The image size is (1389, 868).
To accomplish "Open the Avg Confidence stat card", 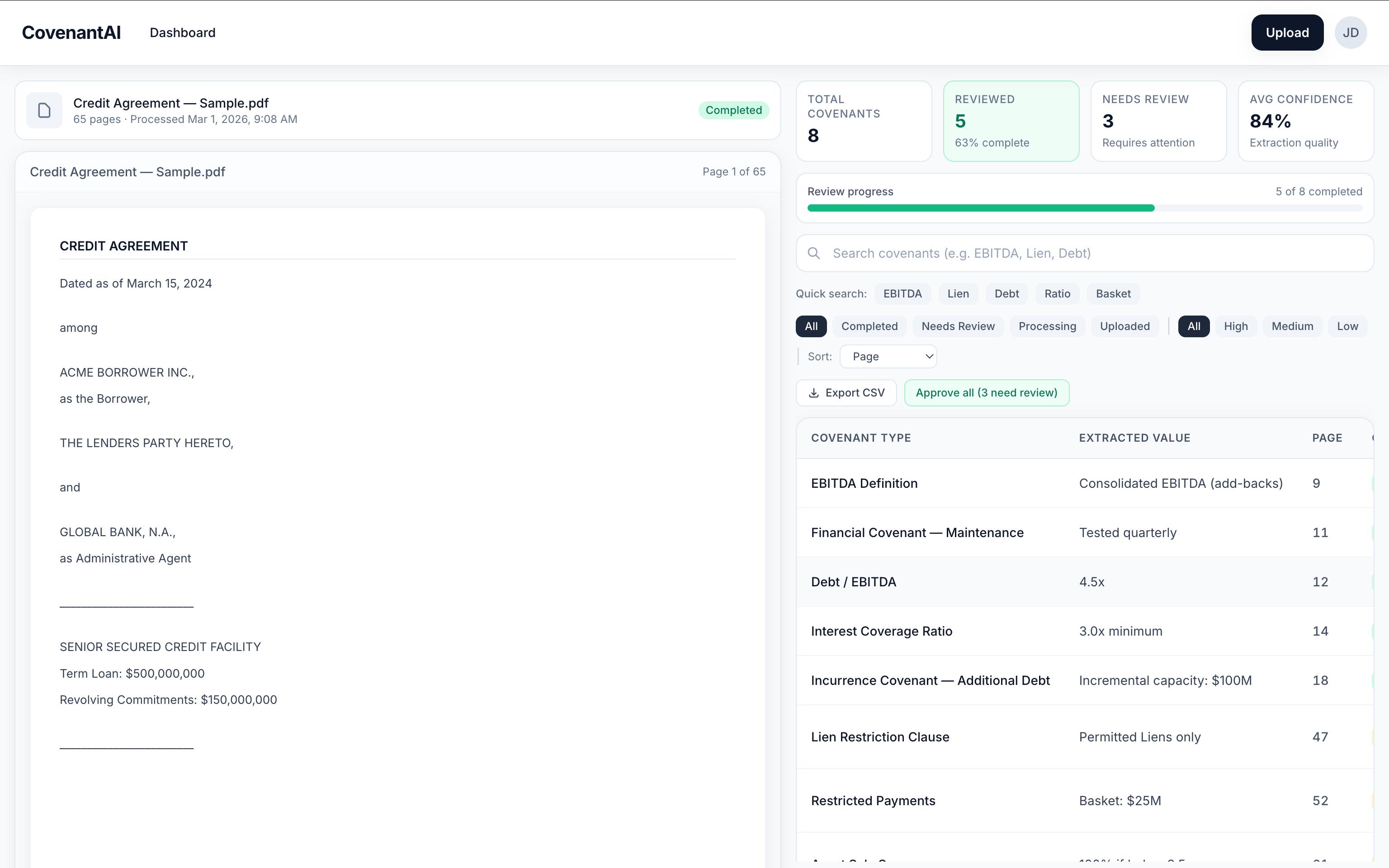I will (x=1306, y=121).
